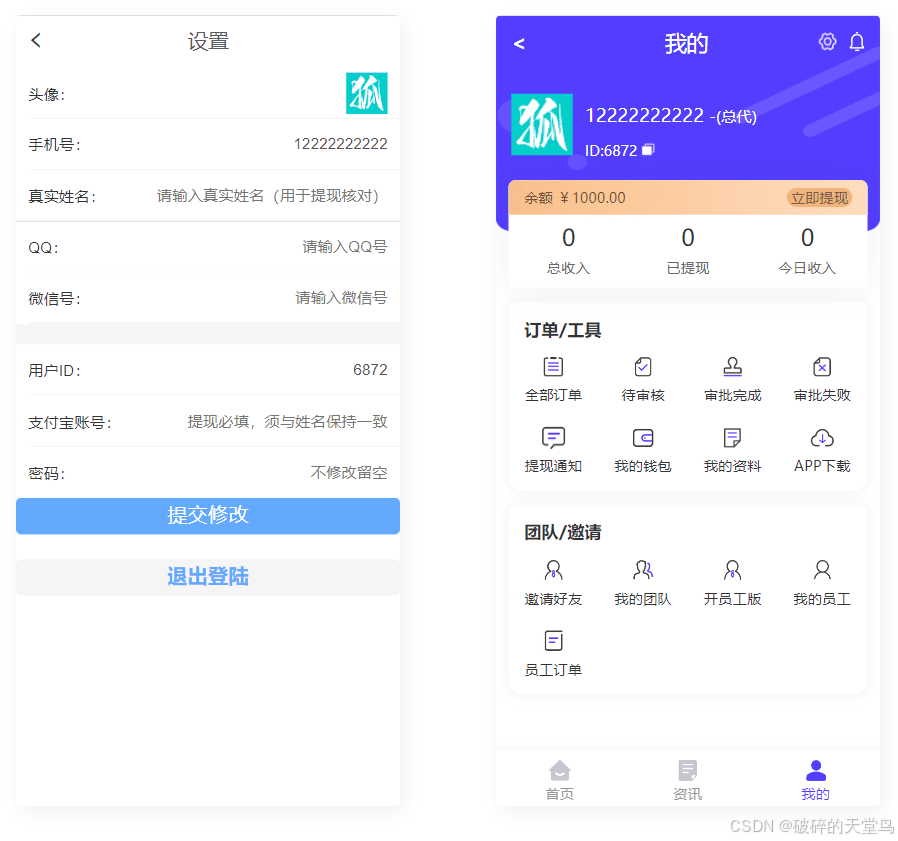The width and height of the screenshot is (898, 841).
Task: Click the 真实姓名 real name input field
Action: (268, 196)
